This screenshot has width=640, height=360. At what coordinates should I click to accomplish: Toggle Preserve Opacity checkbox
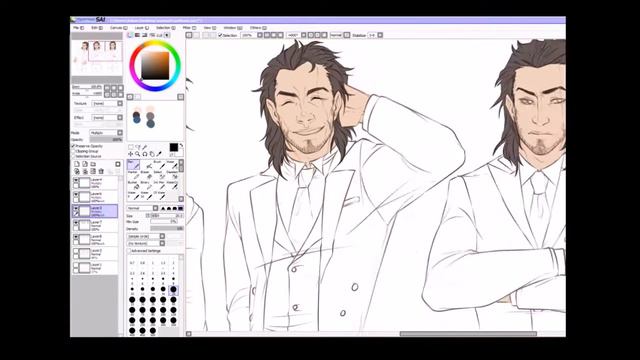73,146
